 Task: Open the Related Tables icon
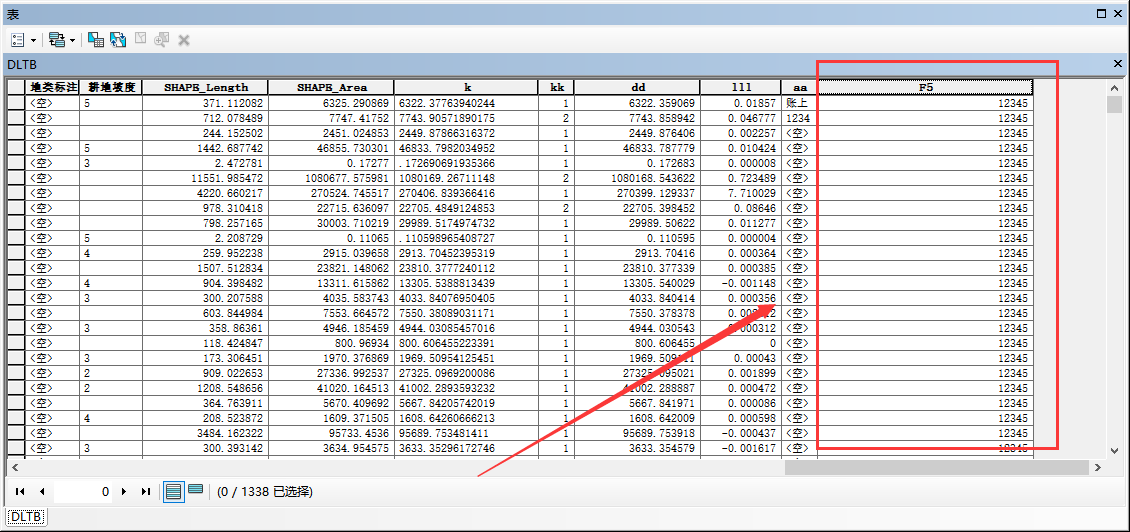click(57, 40)
